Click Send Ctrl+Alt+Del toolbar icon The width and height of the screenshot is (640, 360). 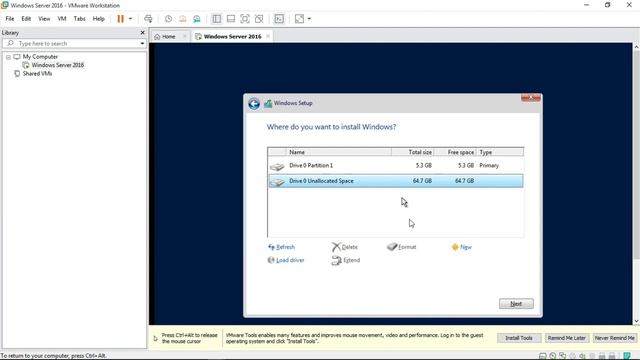(x=148, y=19)
